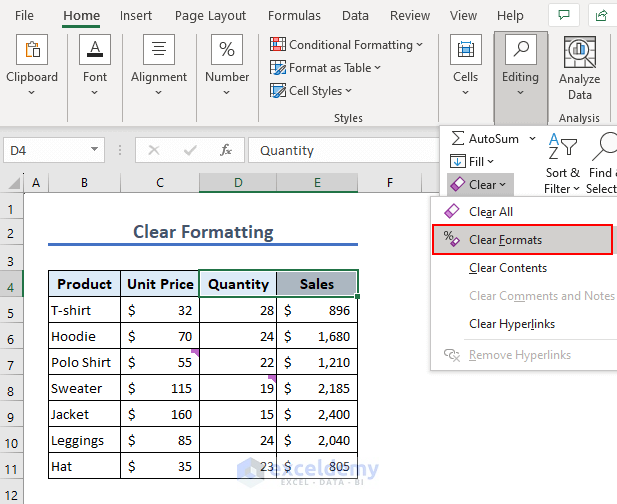Viewport: 617px width, 504px height.
Task: Switch to the Insert tab
Action: click(x=136, y=16)
